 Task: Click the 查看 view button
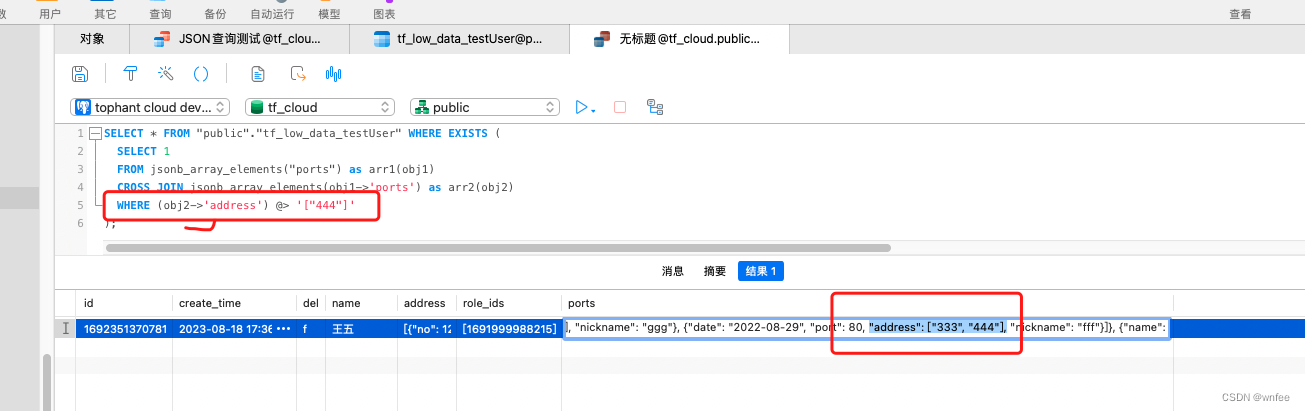pos(1240,14)
